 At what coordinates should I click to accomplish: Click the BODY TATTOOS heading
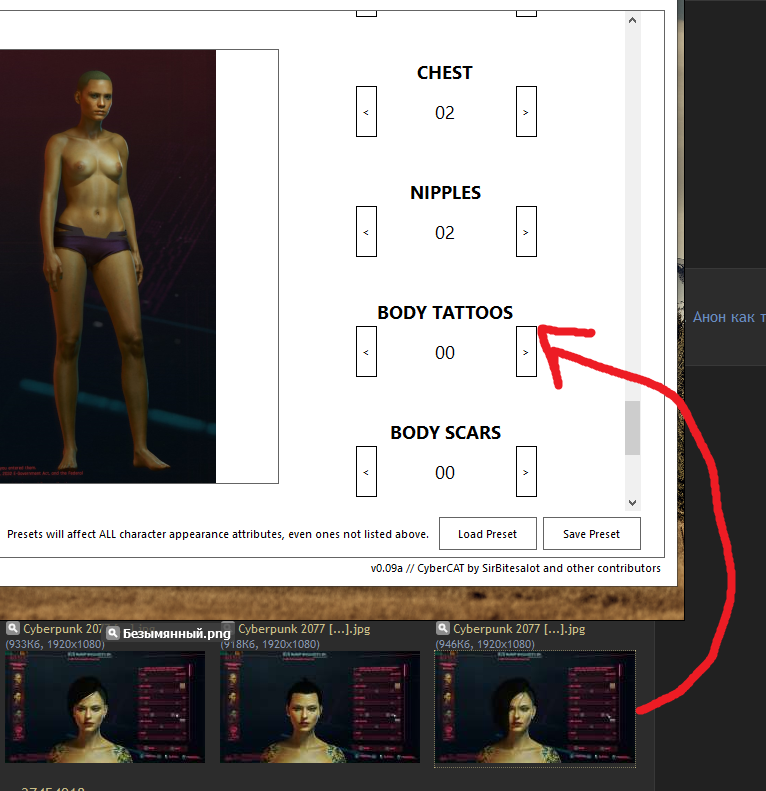pyautogui.click(x=445, y=313)
